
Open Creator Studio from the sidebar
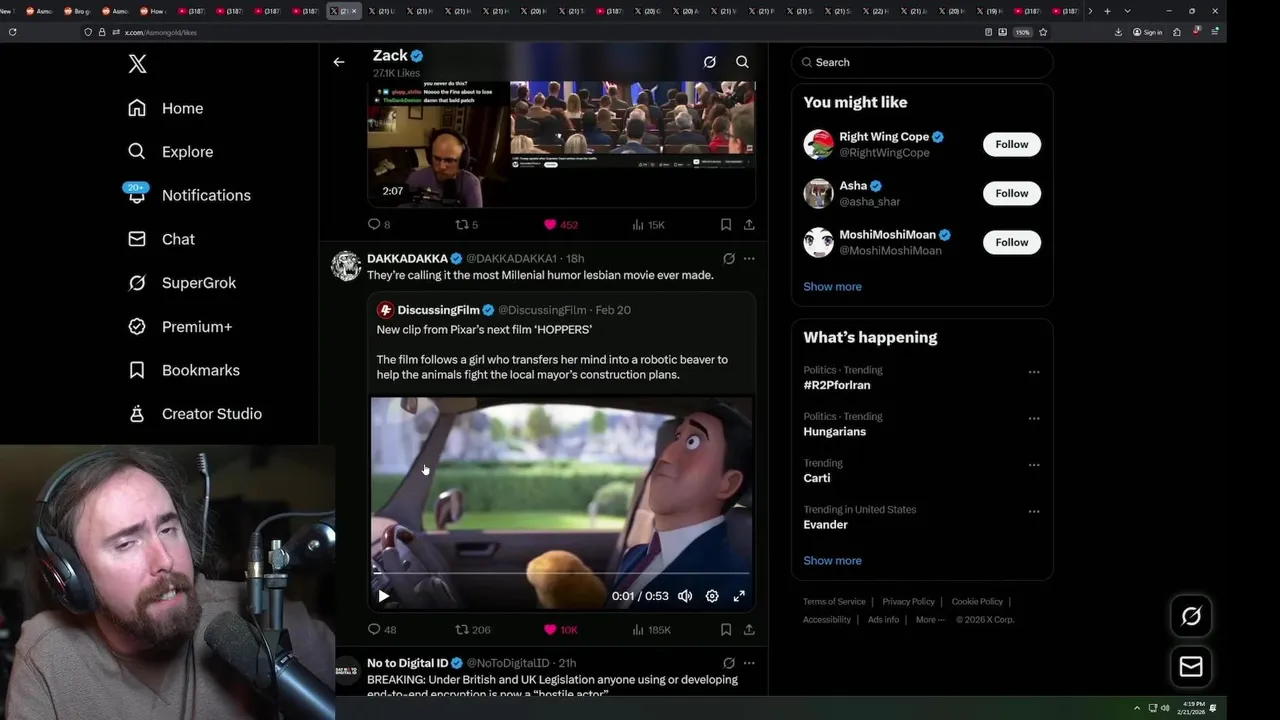coord(195,414)
